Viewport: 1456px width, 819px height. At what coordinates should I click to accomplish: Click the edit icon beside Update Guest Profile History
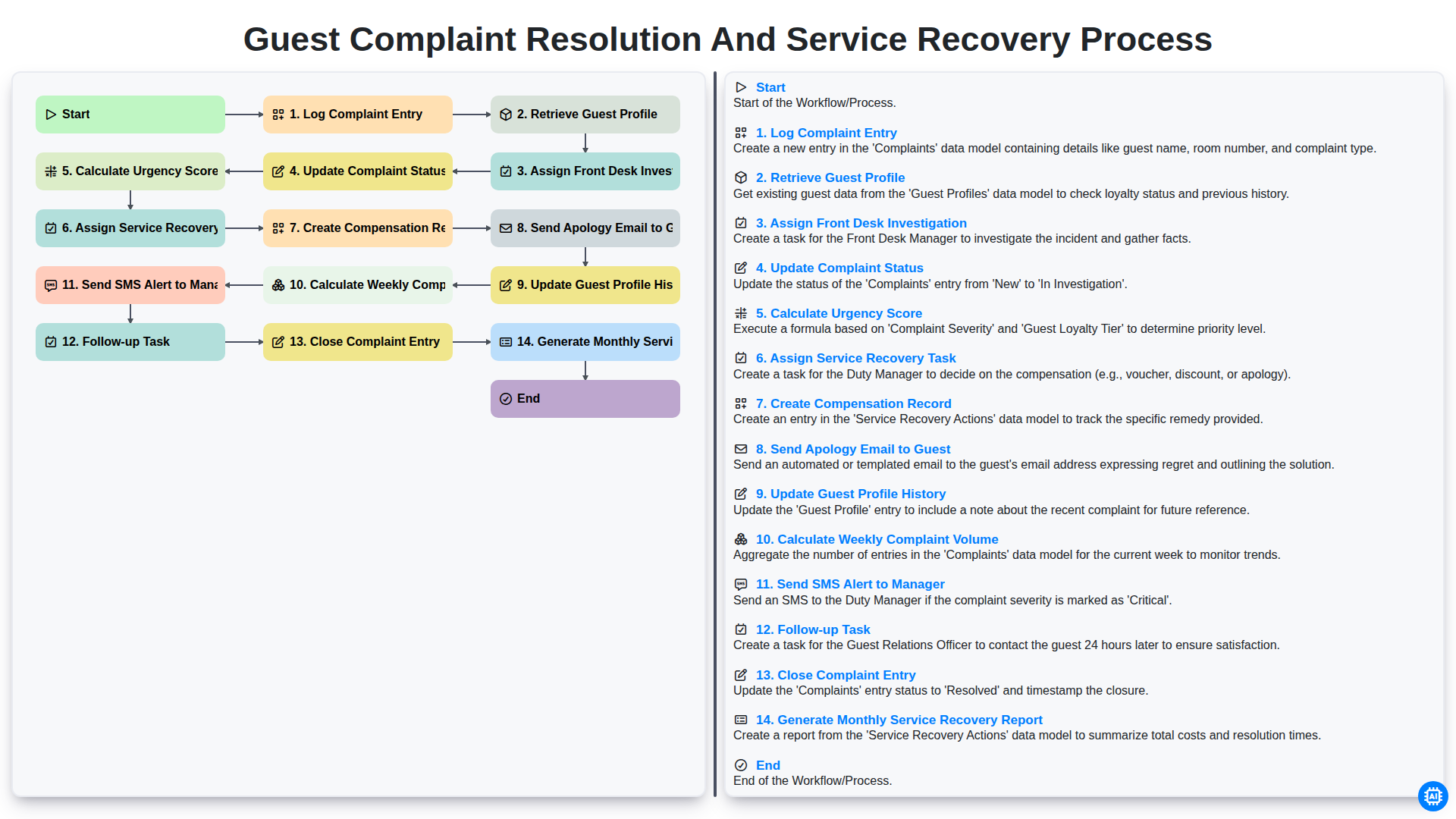[x=741, y=494]
